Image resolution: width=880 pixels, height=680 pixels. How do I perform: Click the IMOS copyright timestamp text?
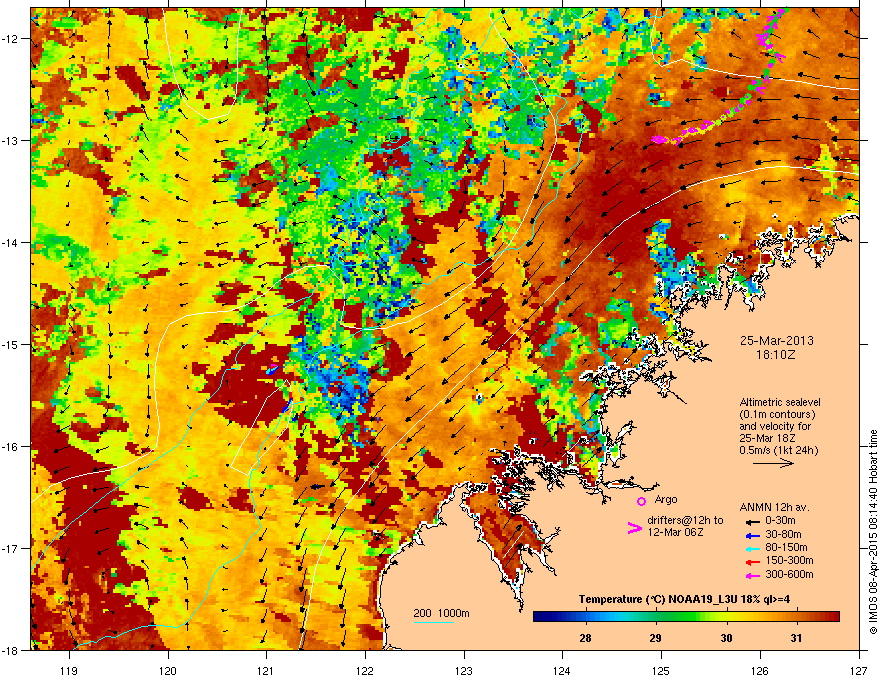coord(873,532)
